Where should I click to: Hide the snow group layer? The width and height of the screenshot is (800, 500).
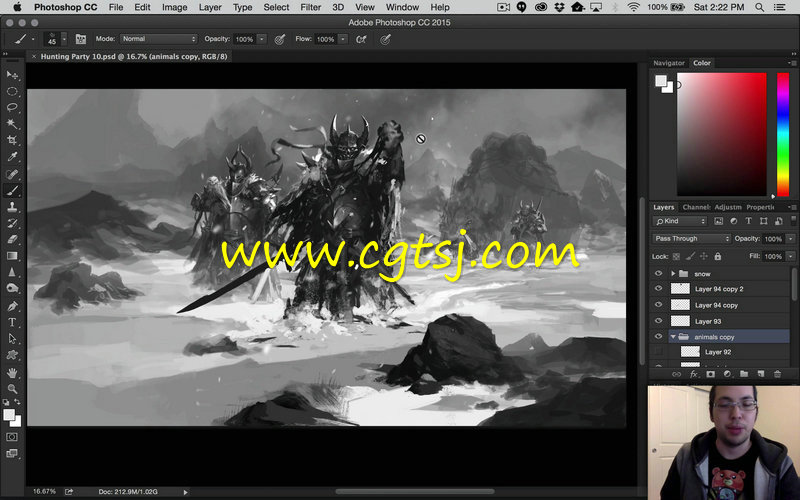tap(658, 273)
